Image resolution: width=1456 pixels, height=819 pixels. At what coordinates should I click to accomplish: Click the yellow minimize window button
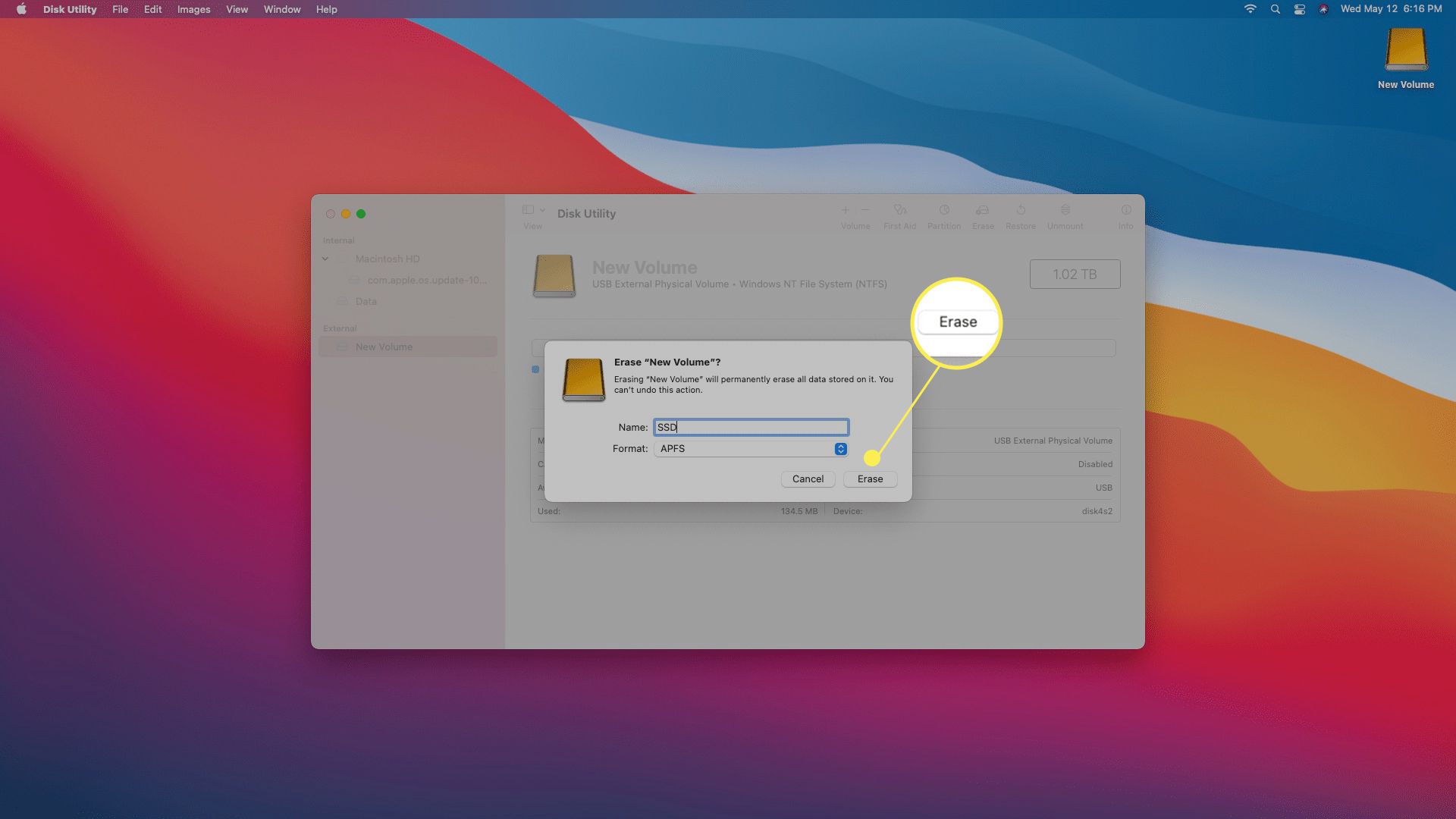[346, 214]
